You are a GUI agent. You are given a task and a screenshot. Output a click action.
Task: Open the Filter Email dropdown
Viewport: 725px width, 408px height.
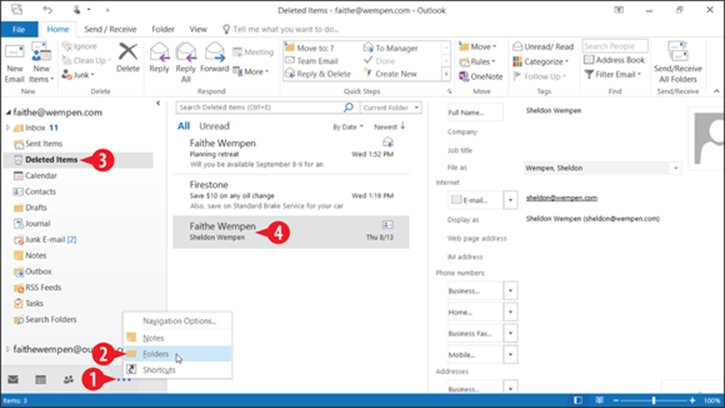(613, 74)
